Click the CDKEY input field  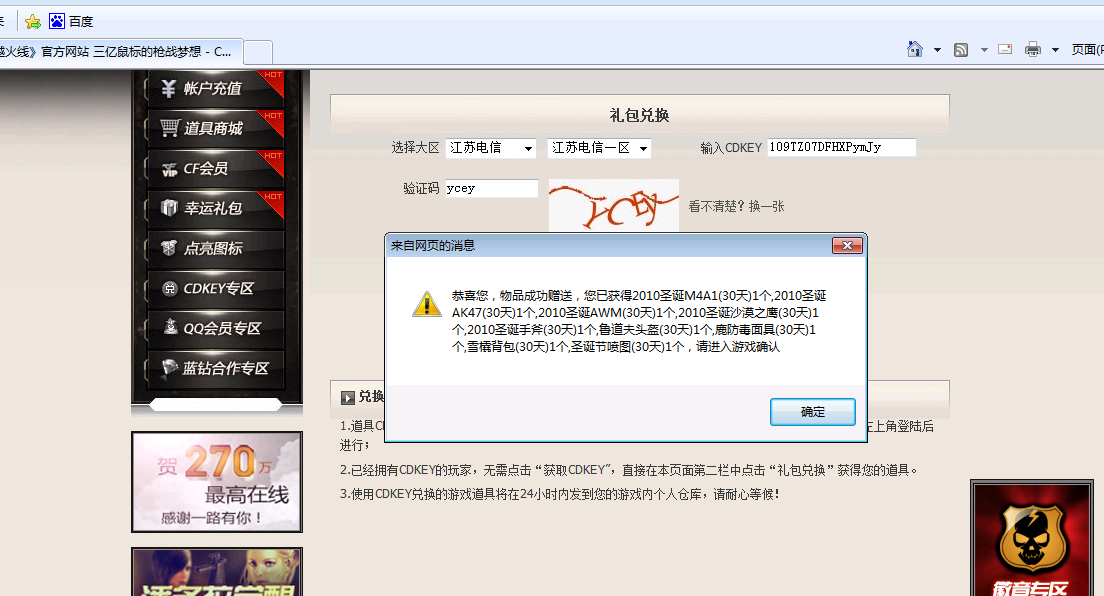pyautogui.click(x=841, y=147)
